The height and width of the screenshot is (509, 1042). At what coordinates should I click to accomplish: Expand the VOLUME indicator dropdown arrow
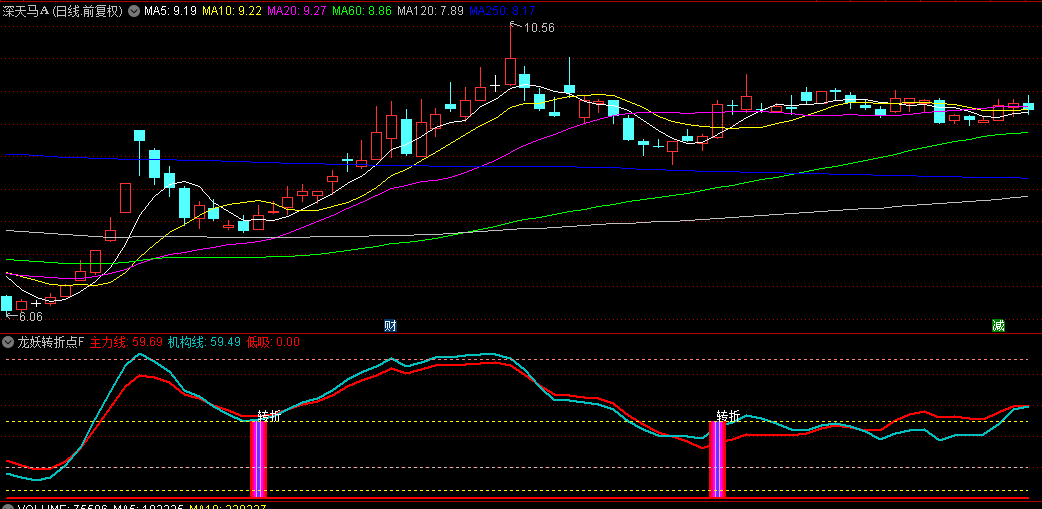pos(8,507)
